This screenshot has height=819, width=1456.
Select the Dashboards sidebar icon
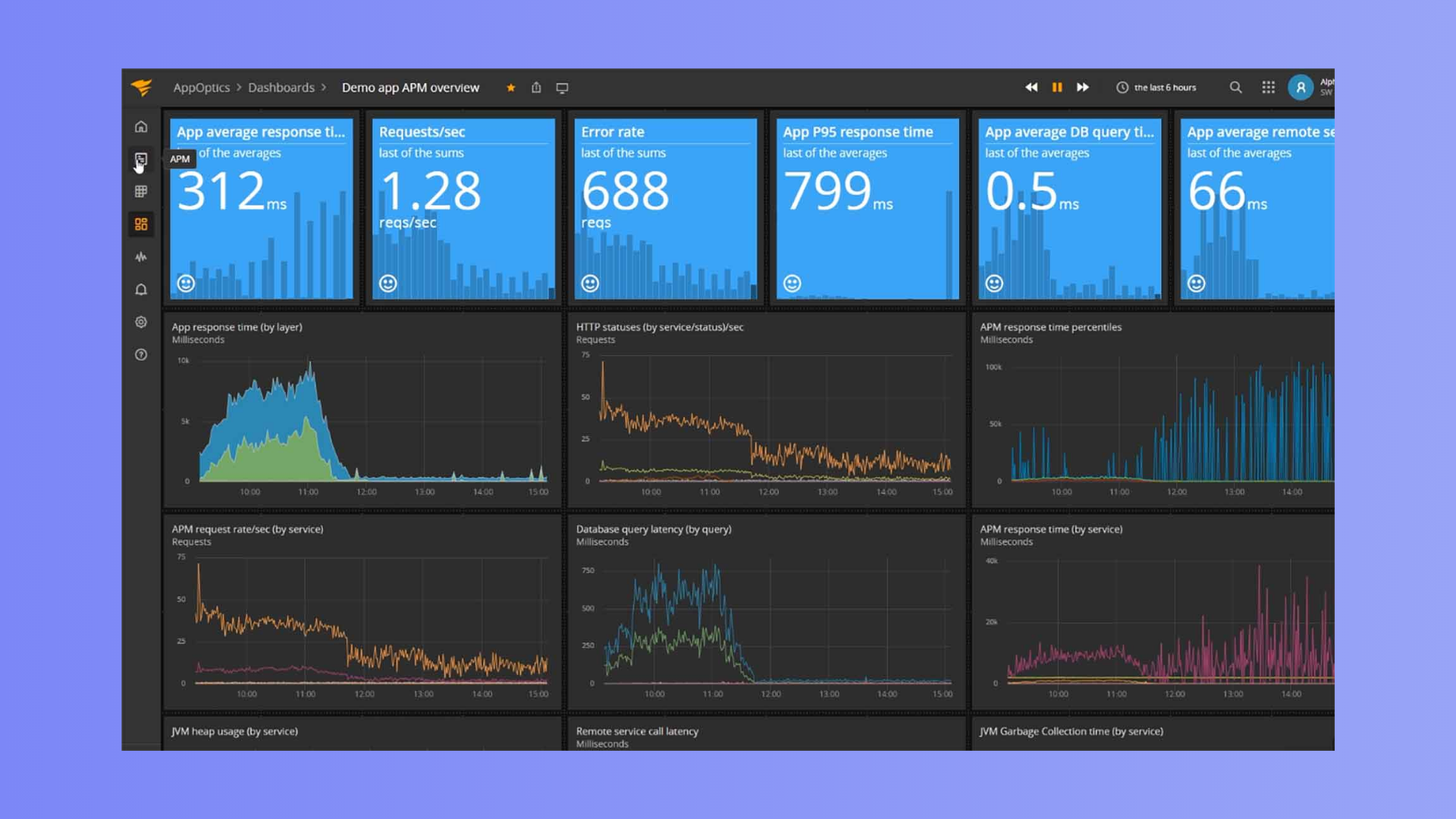[x=141, y=224]
